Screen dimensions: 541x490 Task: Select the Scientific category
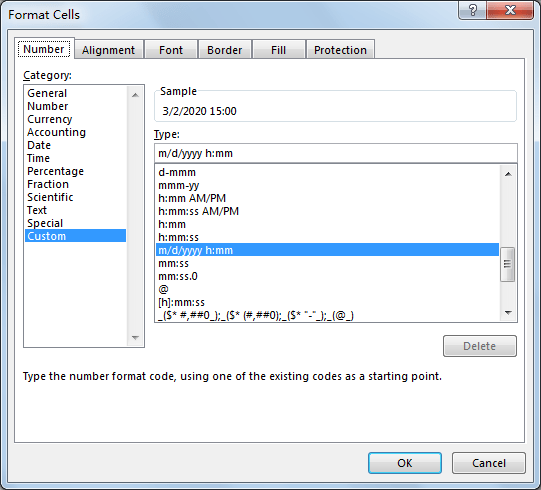(x=75, y=197)
